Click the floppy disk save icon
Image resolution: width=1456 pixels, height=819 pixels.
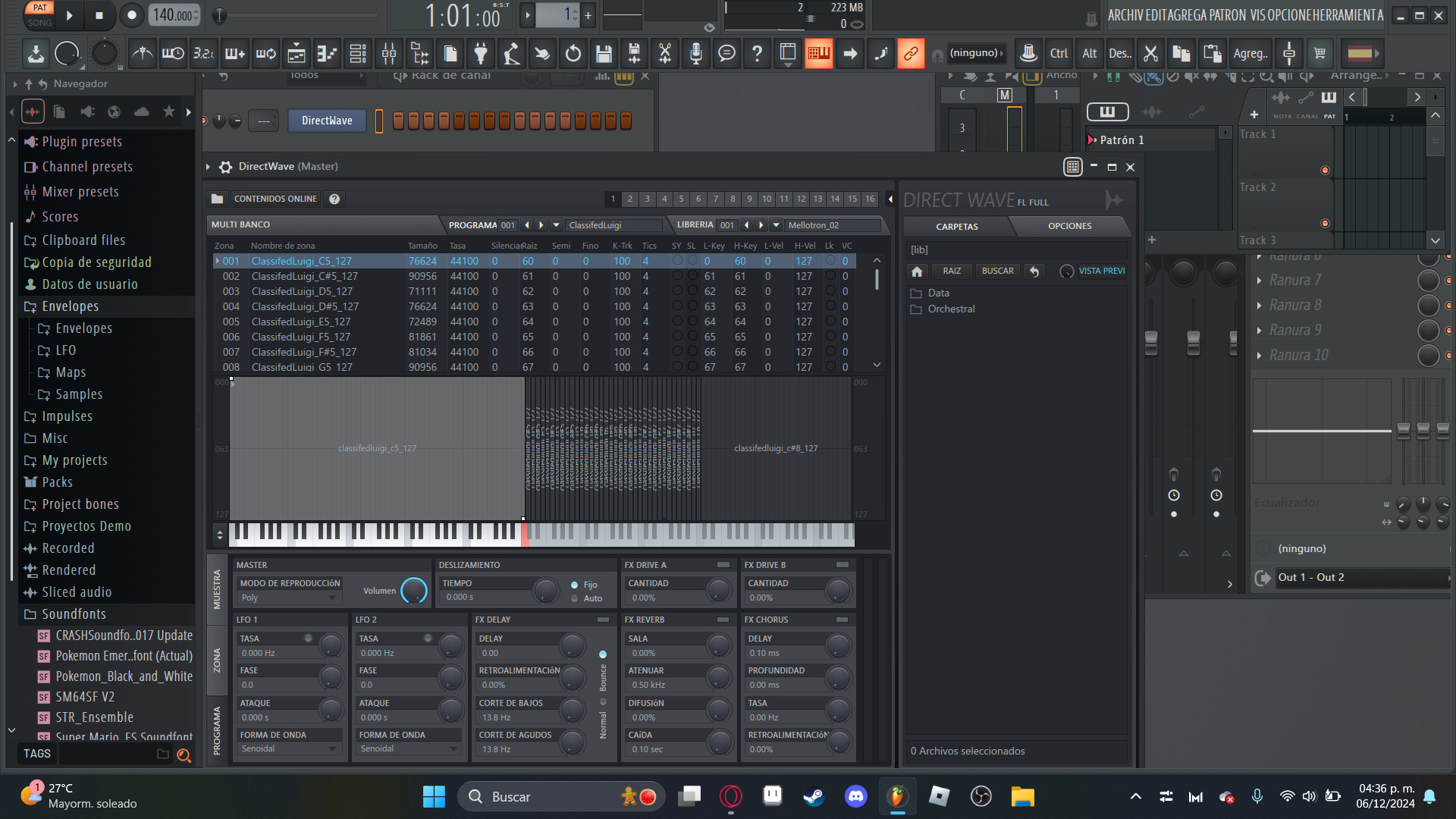tap(604, 54)
